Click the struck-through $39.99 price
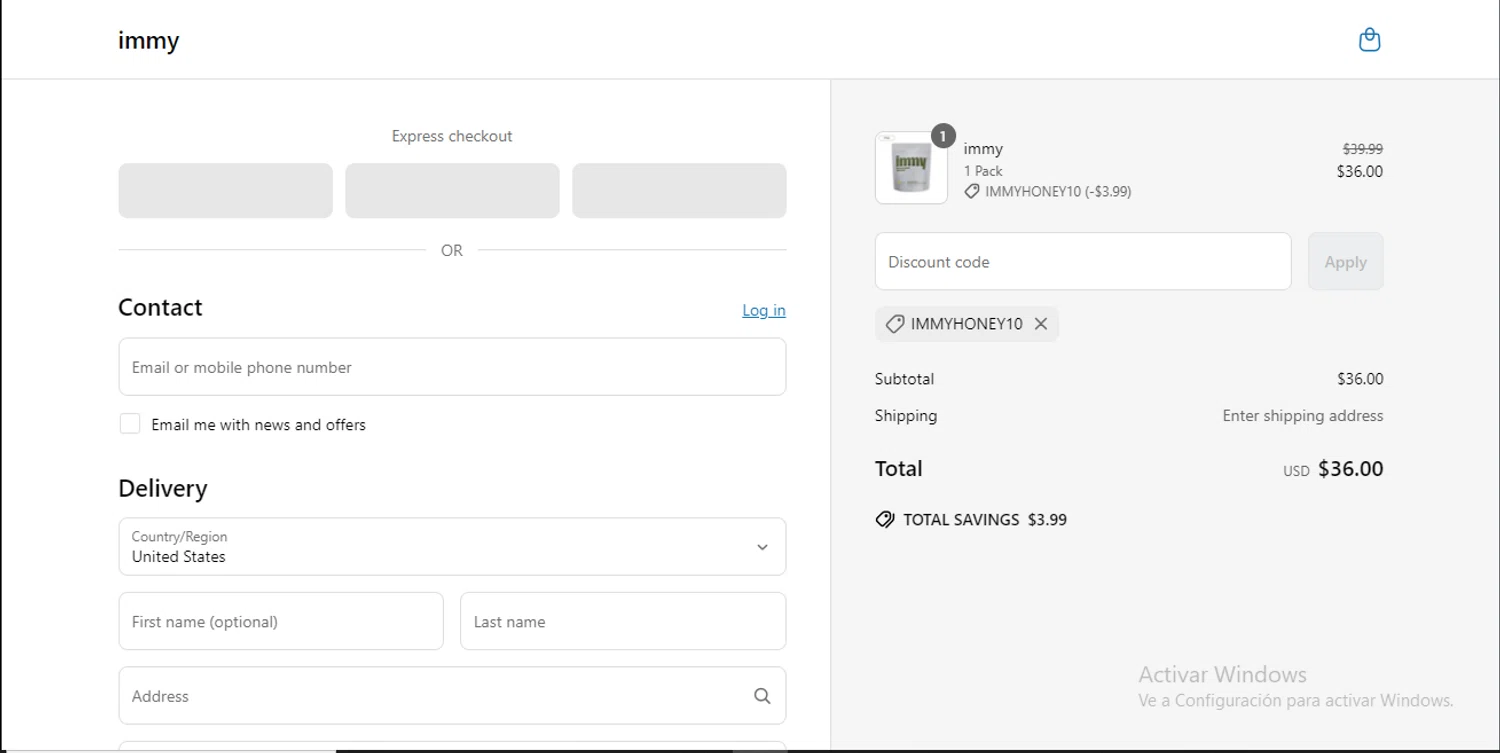This screenshot has width=1500, height=753. (1363, 149)
